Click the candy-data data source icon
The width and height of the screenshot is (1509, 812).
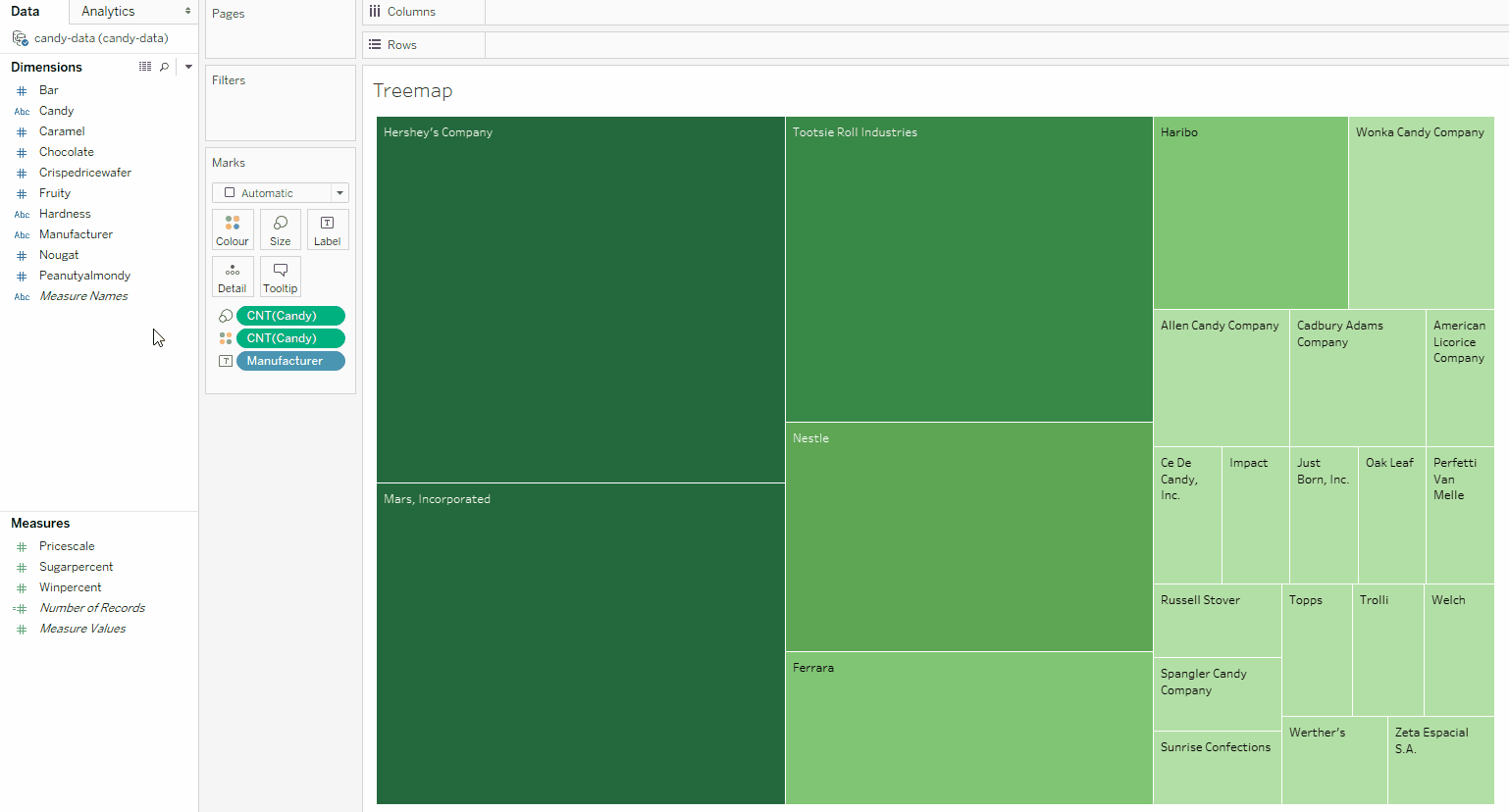pyautogui.click(x=20, y=38)
